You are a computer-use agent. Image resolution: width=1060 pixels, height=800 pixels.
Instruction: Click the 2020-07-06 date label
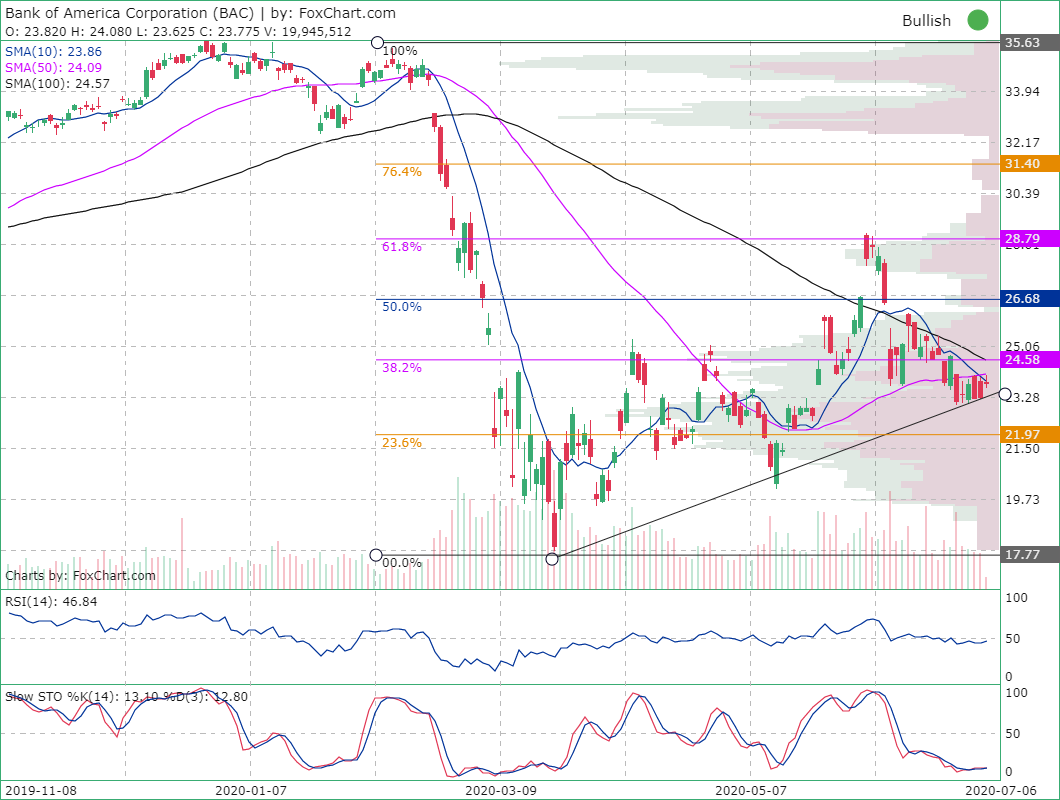1001,791
